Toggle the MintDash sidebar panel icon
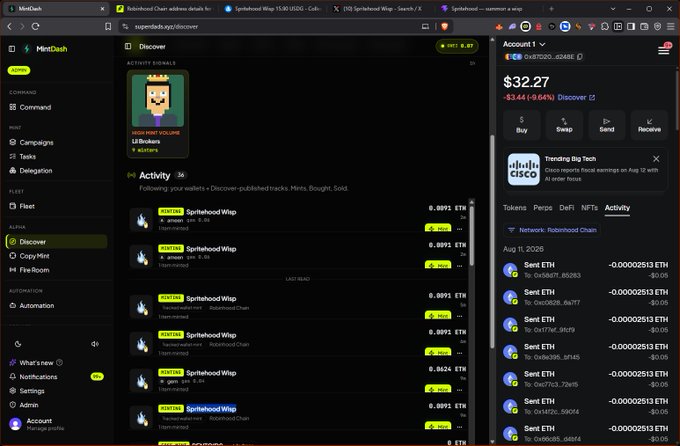The image size is (680, 446). point(12,49)
